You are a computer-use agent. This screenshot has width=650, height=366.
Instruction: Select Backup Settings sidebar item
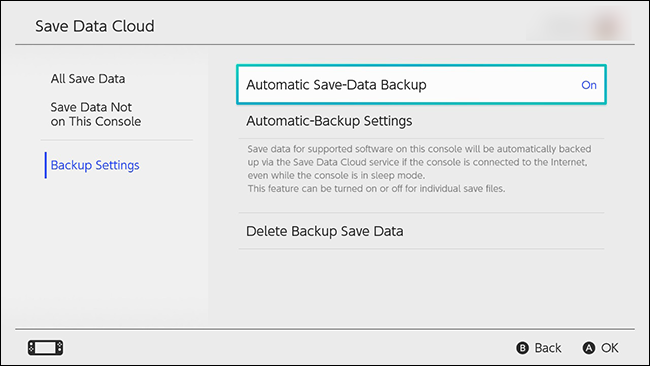[95, 165]
